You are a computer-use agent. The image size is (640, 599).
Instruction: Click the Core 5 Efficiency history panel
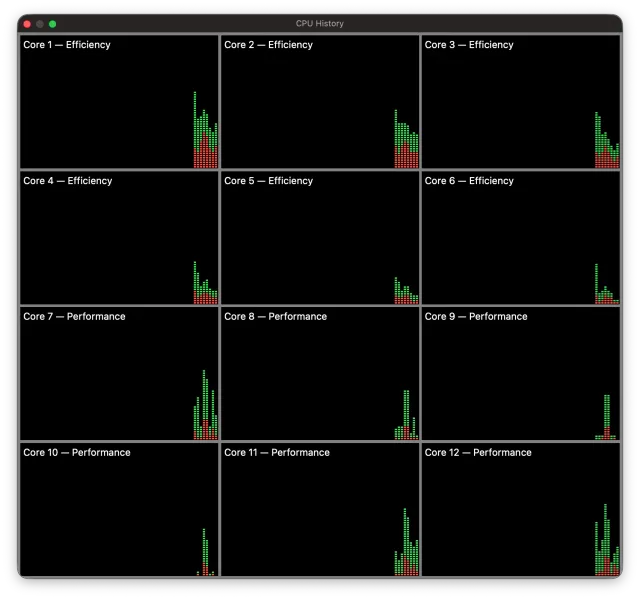click(x=319, y=238)
